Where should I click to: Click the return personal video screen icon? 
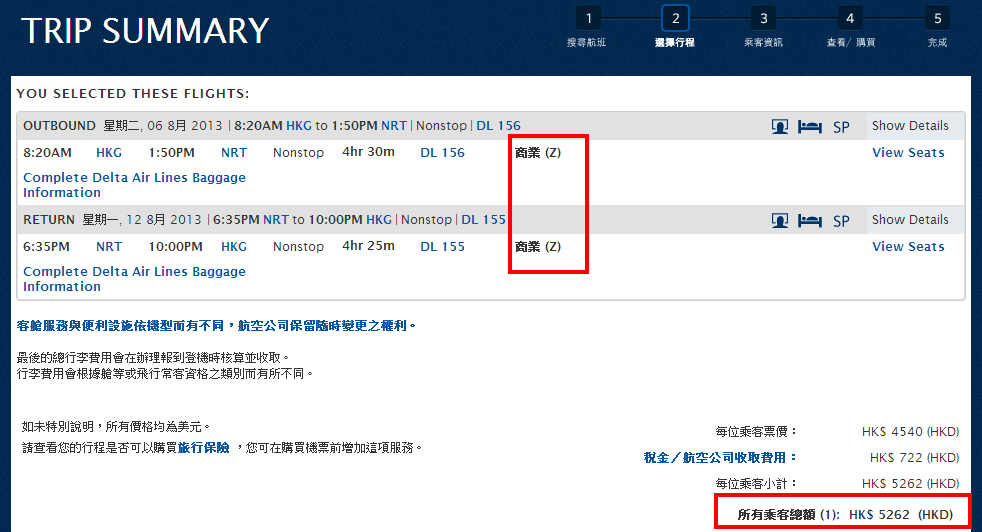(780, 221)
